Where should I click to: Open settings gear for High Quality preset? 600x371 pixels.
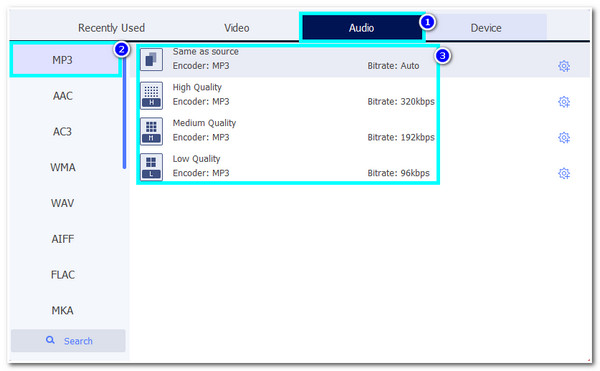[564, 102]
